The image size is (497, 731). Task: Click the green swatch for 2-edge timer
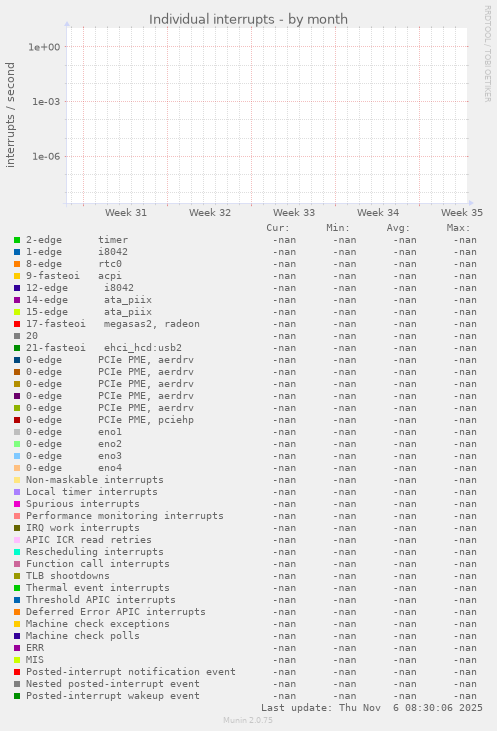[x=17, y=240]
